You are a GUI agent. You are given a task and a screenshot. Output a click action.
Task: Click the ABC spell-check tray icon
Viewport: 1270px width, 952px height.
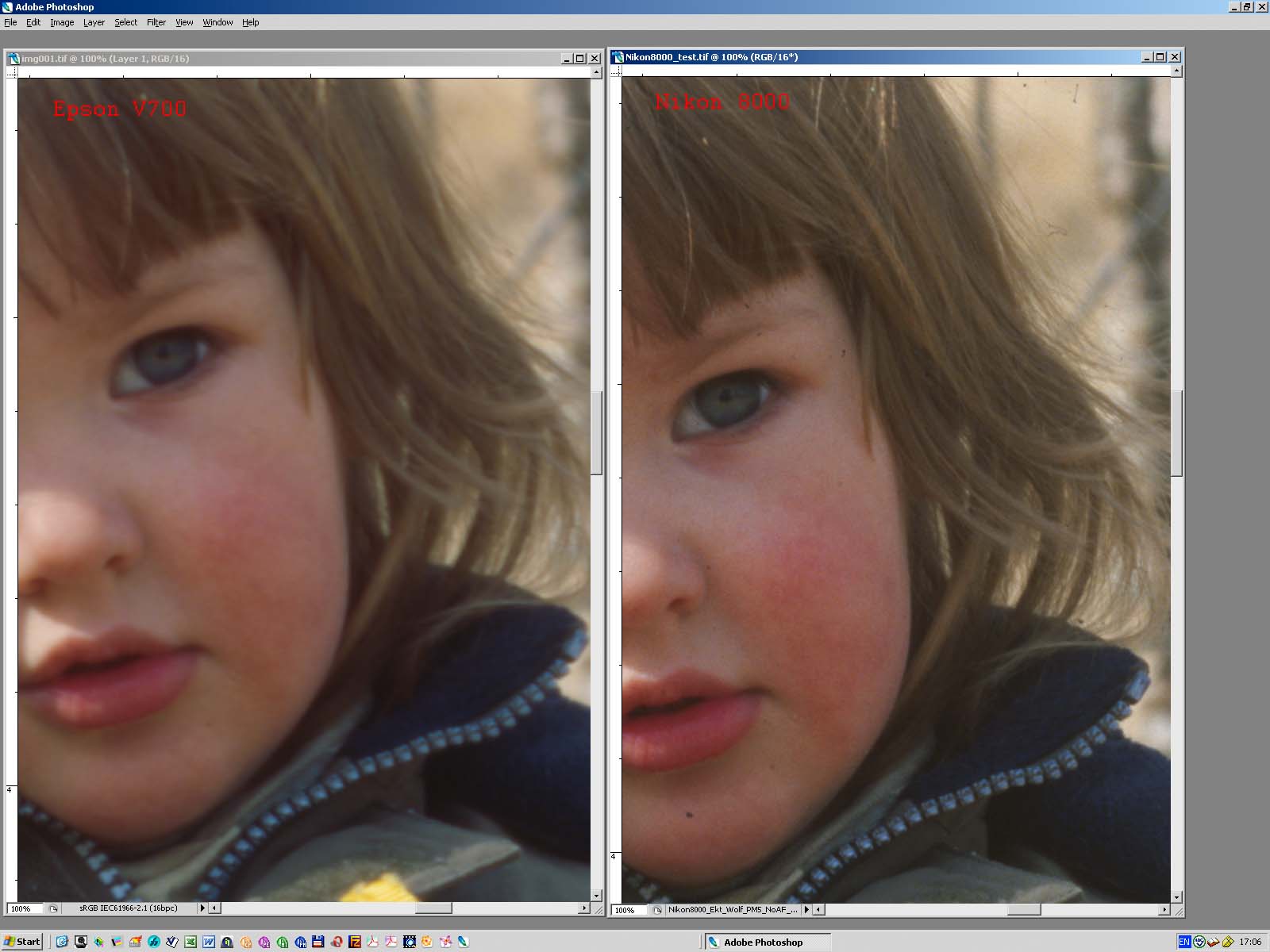1199,942
